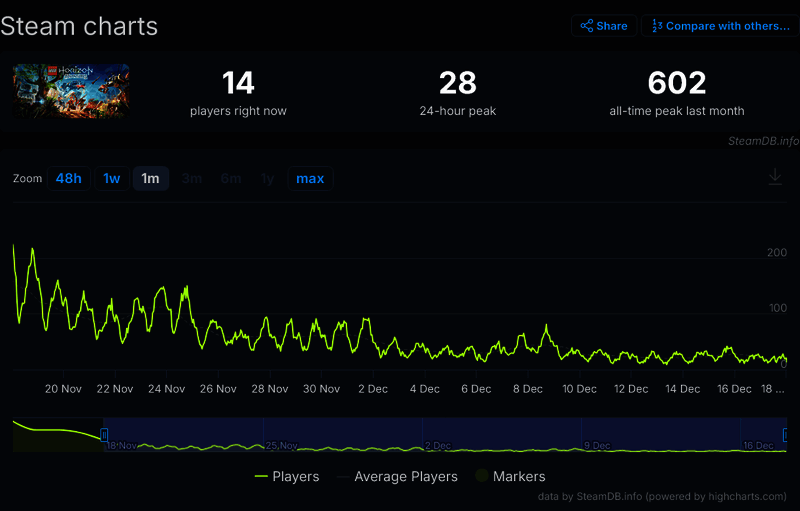The image size is (800, 511).
Task: Select the 1m zoom range
Action: point(150,179)
